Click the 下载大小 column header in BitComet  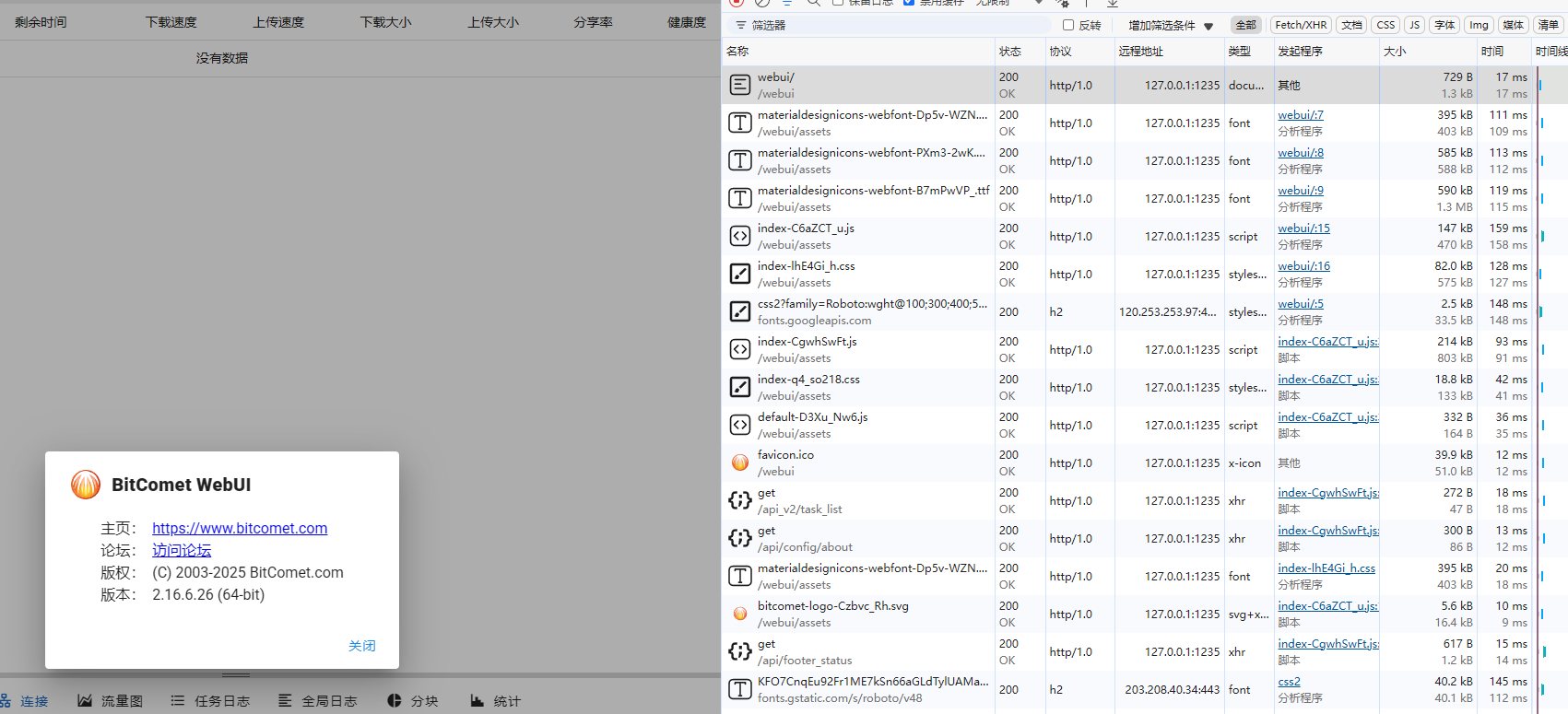385,22
